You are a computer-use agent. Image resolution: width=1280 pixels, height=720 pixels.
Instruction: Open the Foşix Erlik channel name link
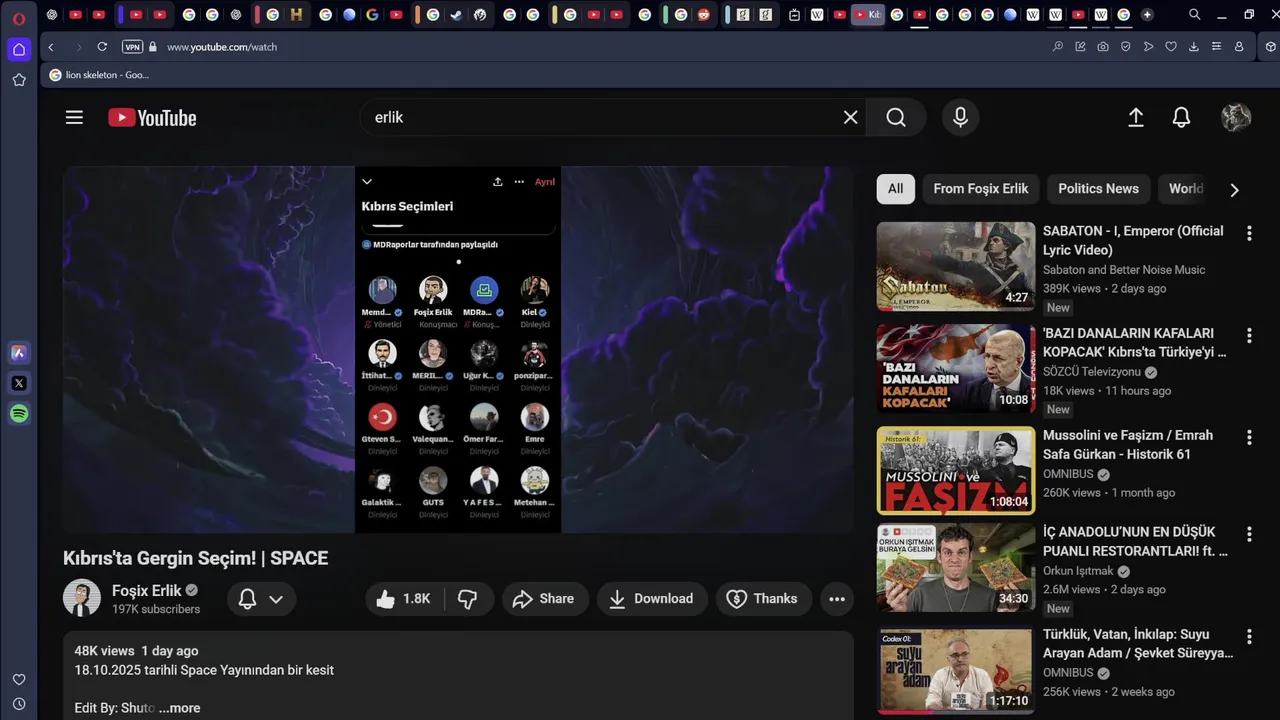point(146,590)
